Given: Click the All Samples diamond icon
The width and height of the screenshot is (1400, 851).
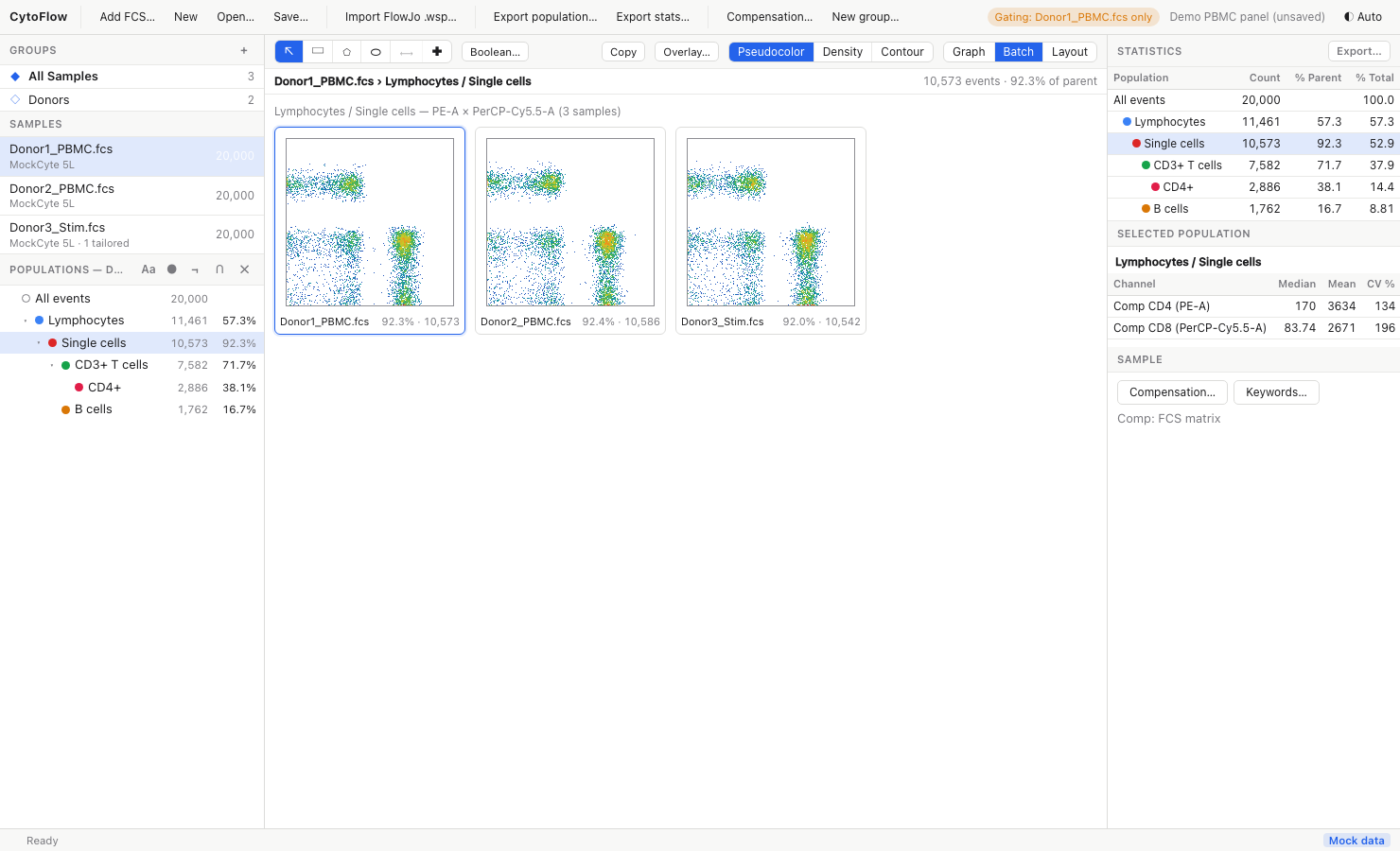Looking at the screenshot, I should (x=15, y=77).
